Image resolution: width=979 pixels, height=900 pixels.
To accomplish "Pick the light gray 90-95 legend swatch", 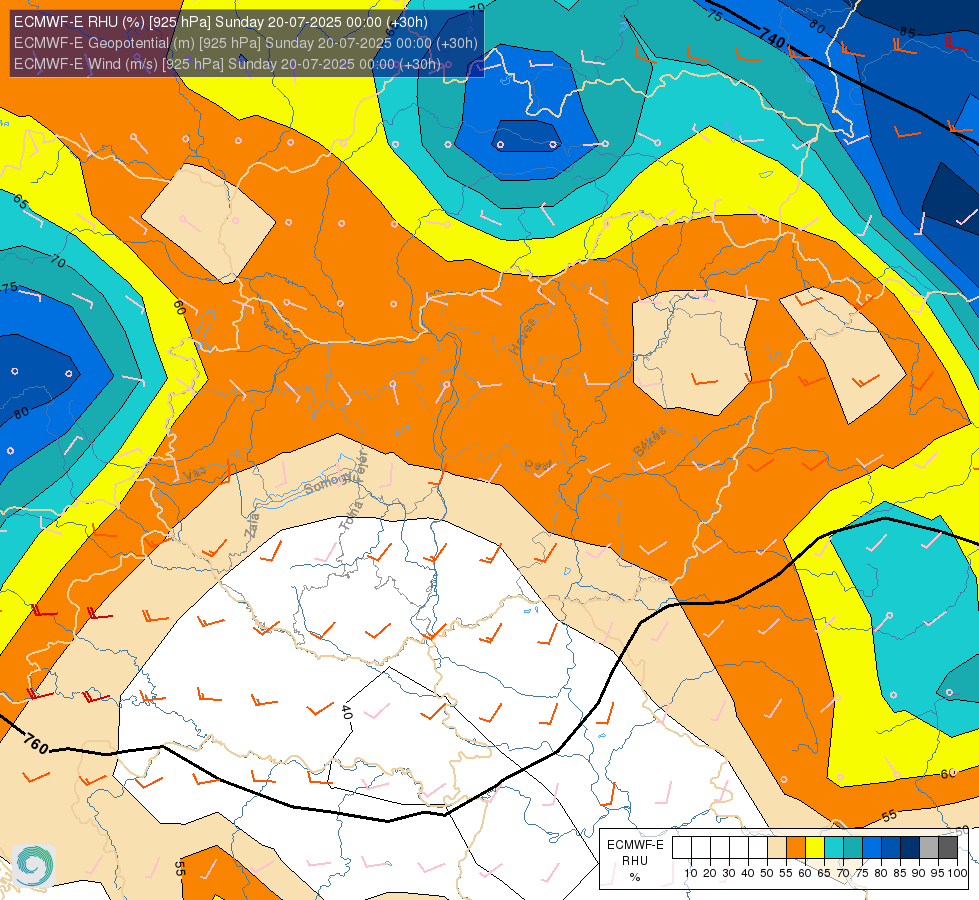I will pos(929,848).
